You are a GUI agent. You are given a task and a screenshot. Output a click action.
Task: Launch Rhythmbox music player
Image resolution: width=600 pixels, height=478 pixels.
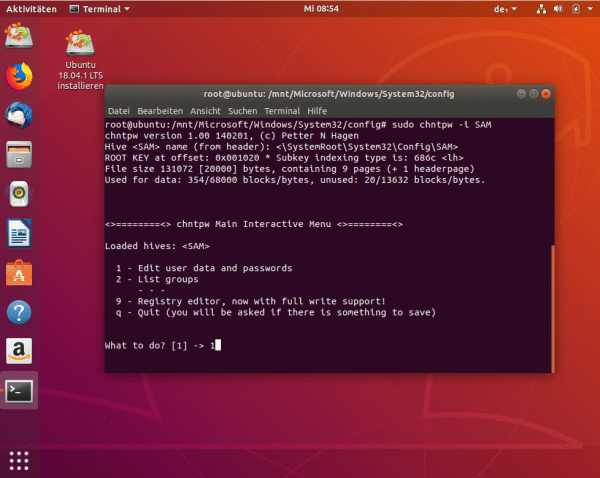pyautogui.click(x=19, y=194)
